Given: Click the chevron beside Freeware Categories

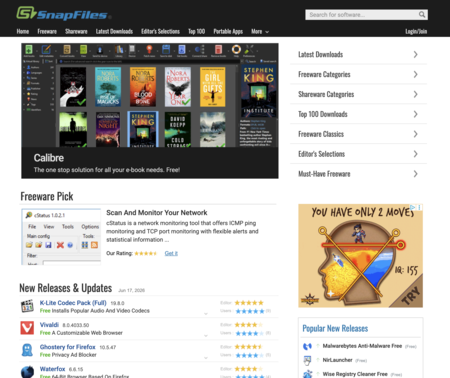Looking at the screenshot, I should click(415, 74).
